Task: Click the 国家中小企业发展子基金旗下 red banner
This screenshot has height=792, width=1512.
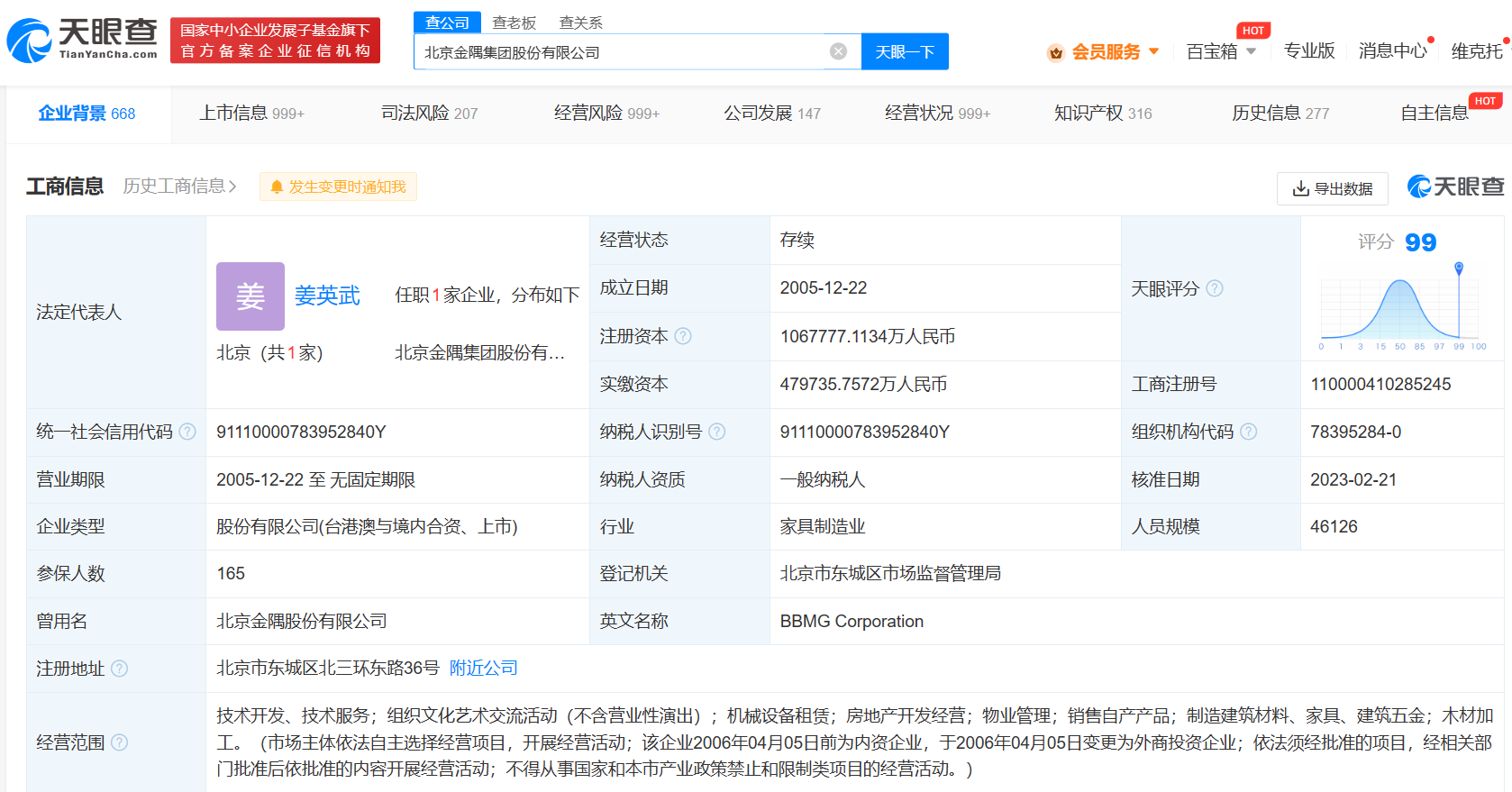Action: point(275,41)
